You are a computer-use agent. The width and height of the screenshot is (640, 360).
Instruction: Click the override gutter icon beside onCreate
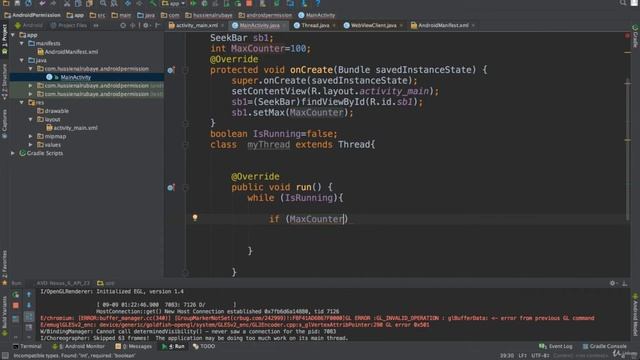171,70
